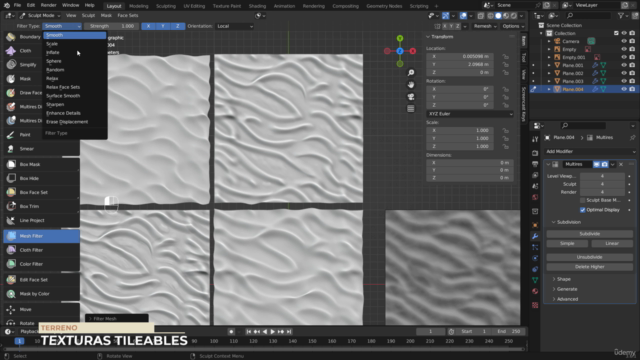
Task: Choose Enhance Details filter type
Action: point(74,113)
